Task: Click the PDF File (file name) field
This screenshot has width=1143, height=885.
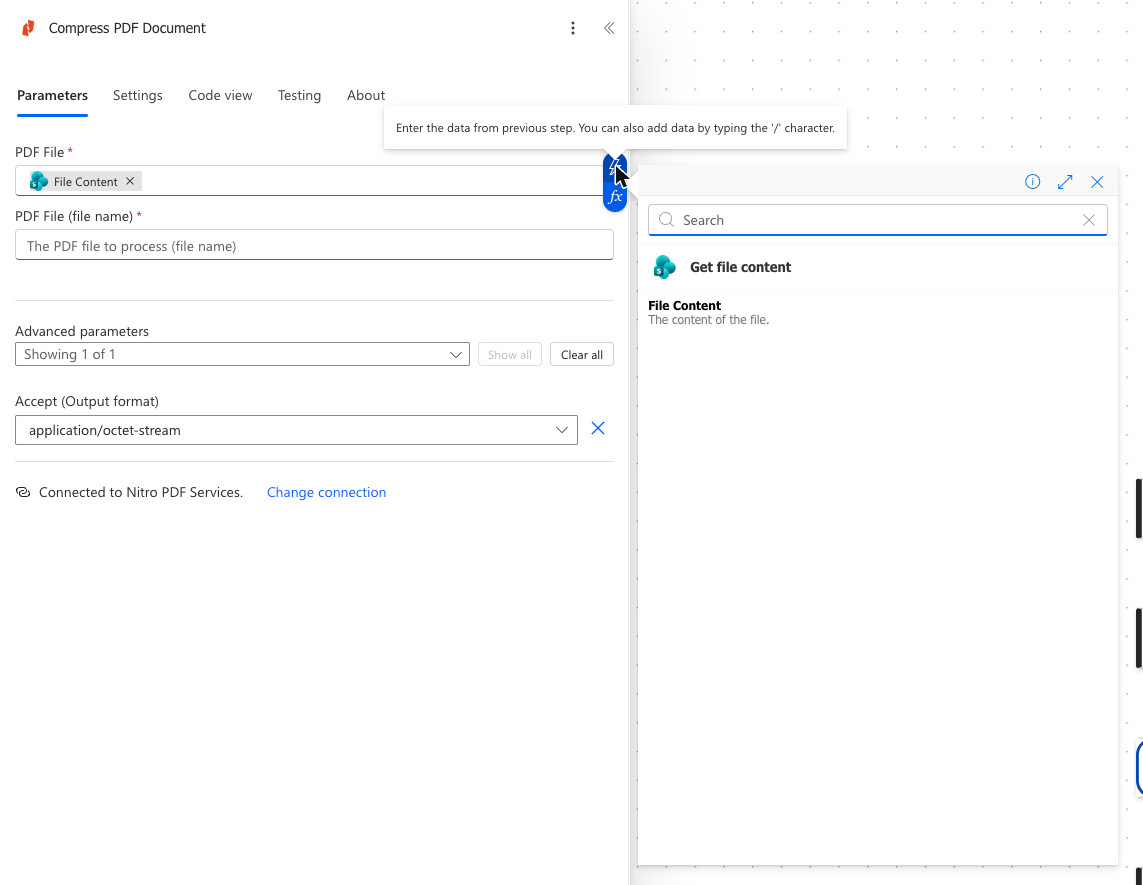Action: point(314,246)
